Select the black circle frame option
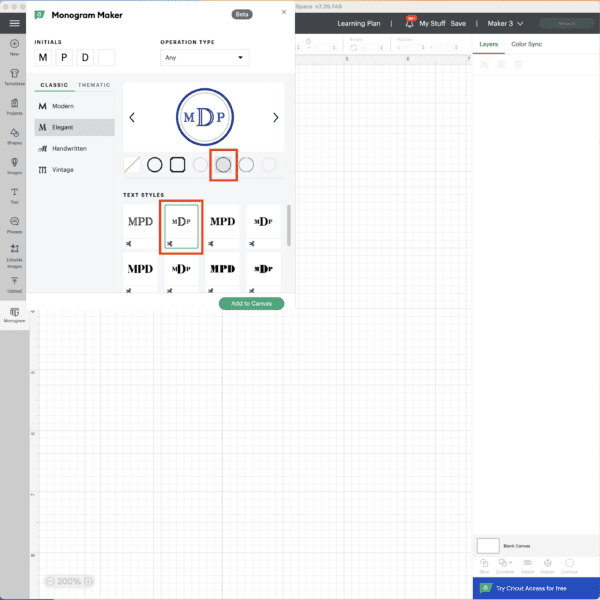Image resolution: width=600 pixels, height=600 pixels. click(x=155, y=164)
